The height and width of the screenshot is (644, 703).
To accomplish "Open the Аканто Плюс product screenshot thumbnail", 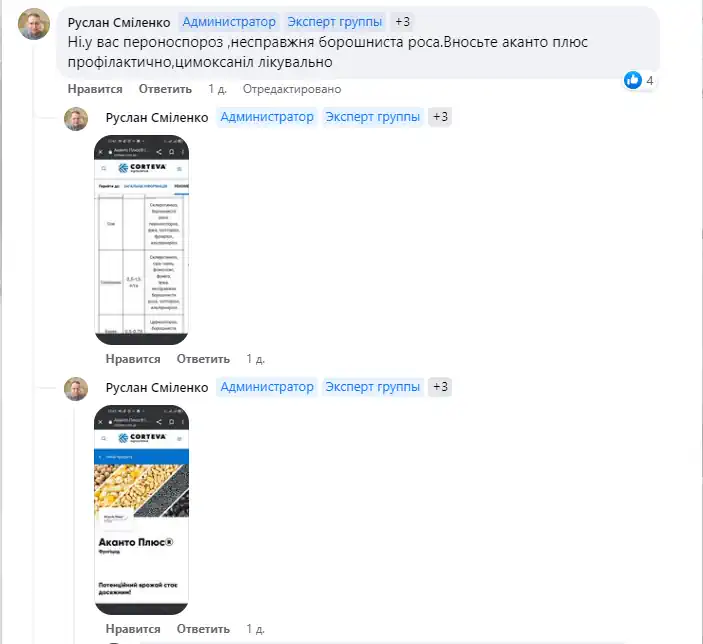I will coord(141,510).
